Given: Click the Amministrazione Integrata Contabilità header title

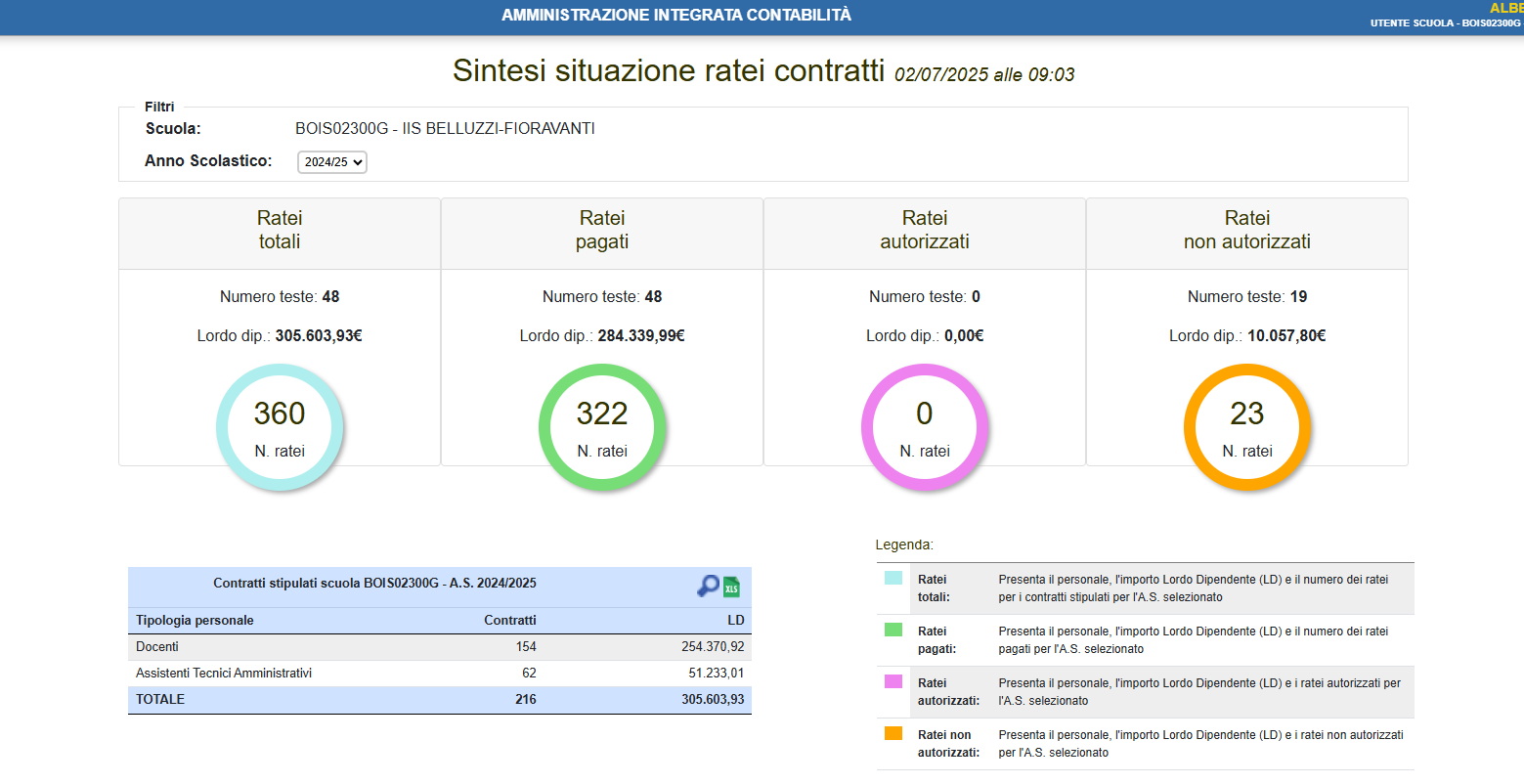Looking at the screenshot, I should pos(676,16).
